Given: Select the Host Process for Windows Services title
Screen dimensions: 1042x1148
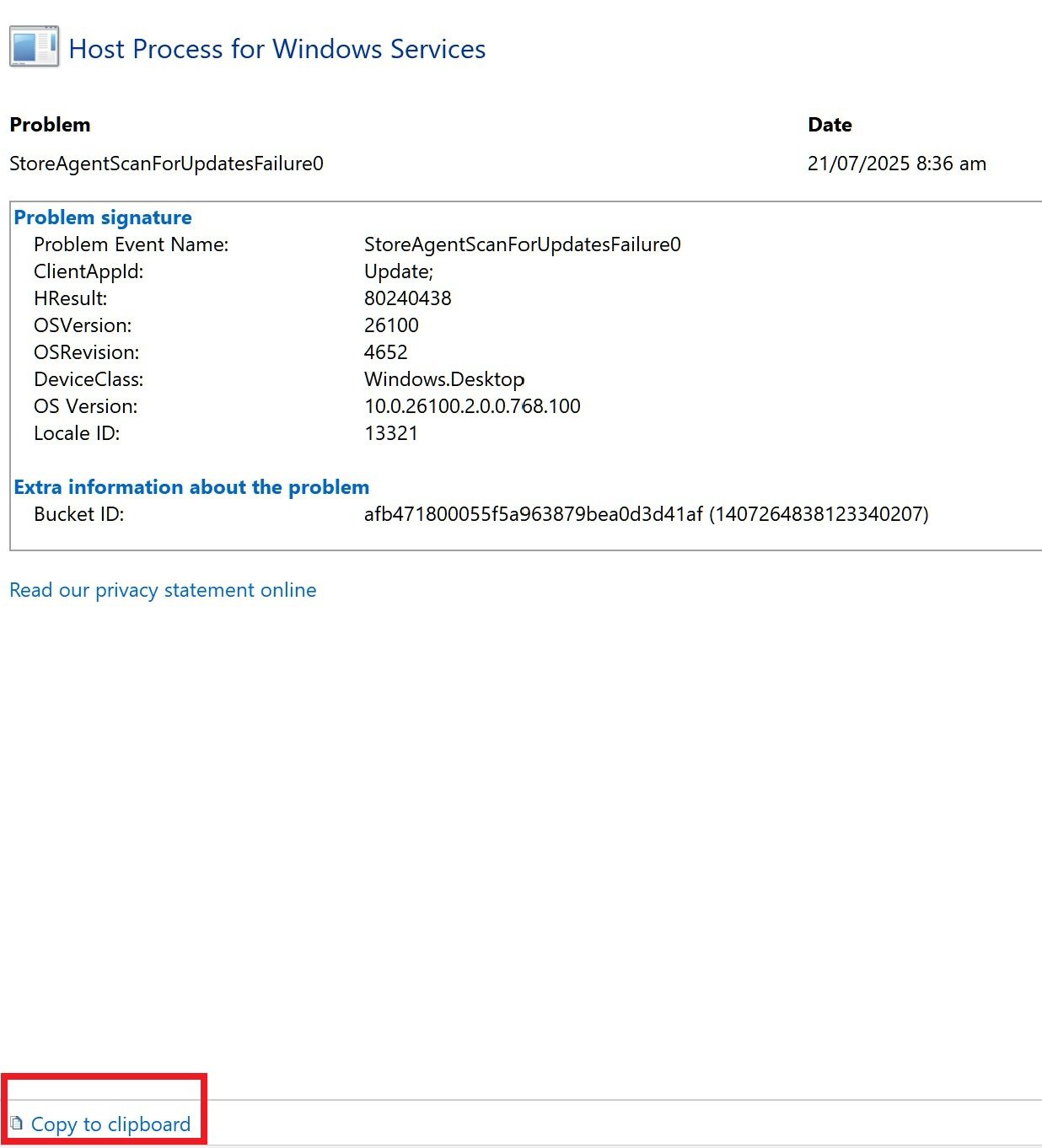Looking at the screenshot, I should tap(277, 49).
